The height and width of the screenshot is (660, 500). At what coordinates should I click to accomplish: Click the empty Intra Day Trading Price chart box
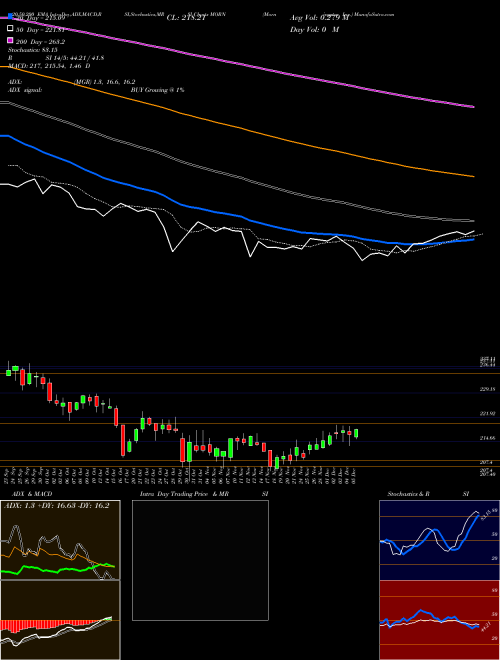[x=200, y=560]
